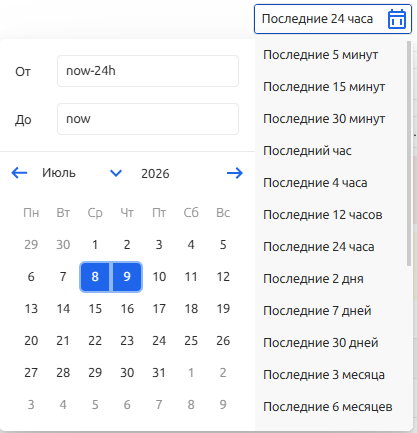The height and width of the screenshot is (433, 417).
Task: Pick July 6 in the calendar
Action: click(x=31, y=277)
